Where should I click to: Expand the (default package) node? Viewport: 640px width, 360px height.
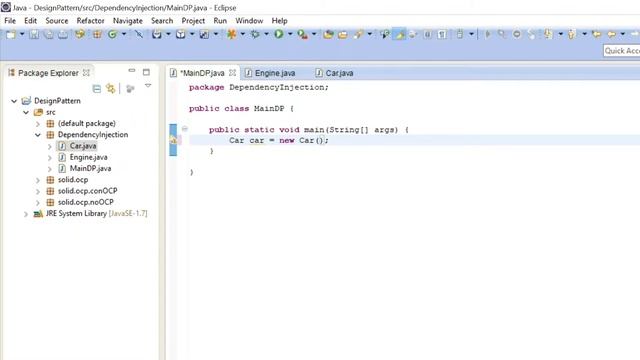coord(38,124)
